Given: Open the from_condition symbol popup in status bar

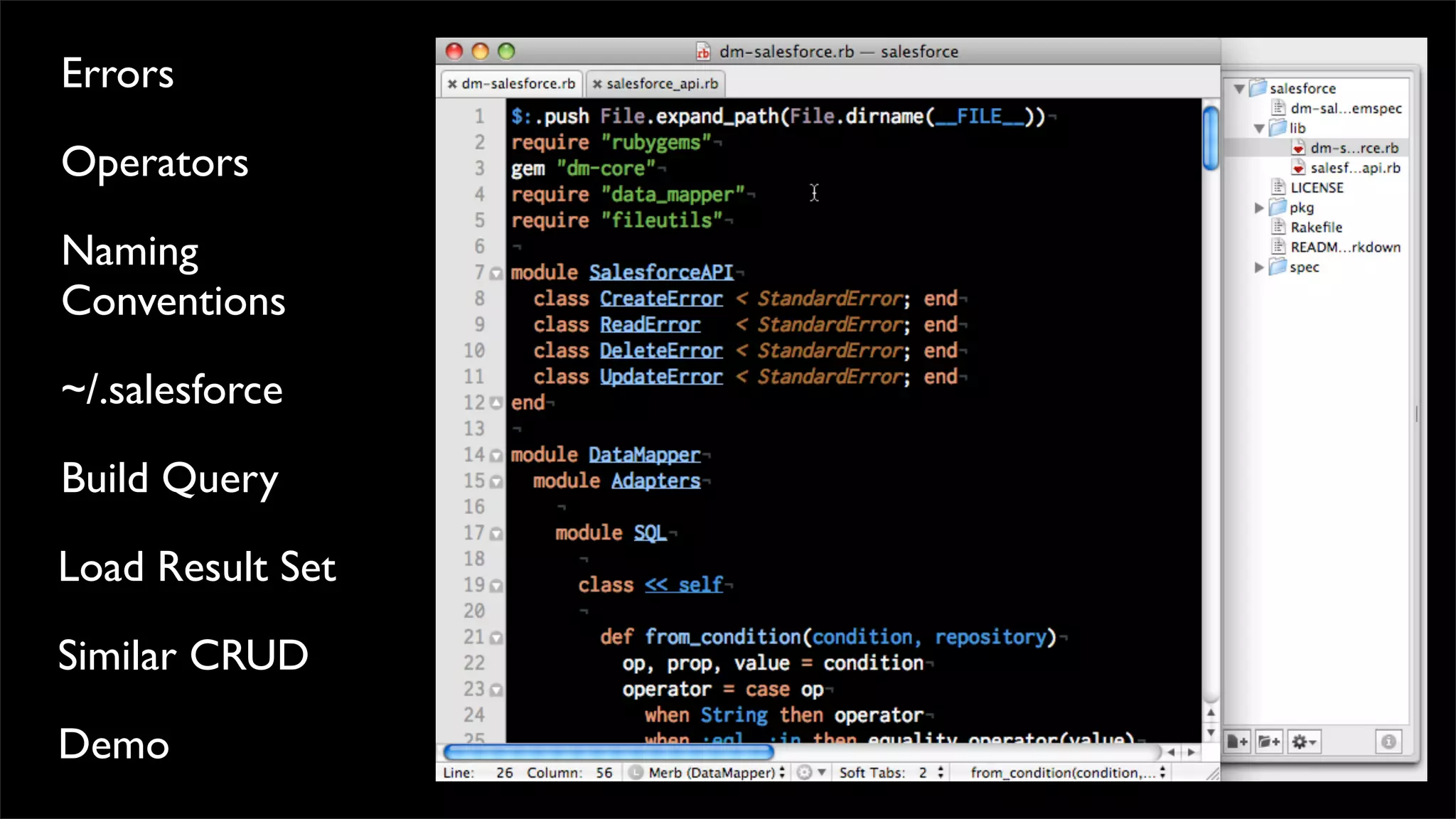Looking at the screenshot, I should point(1066,773).
